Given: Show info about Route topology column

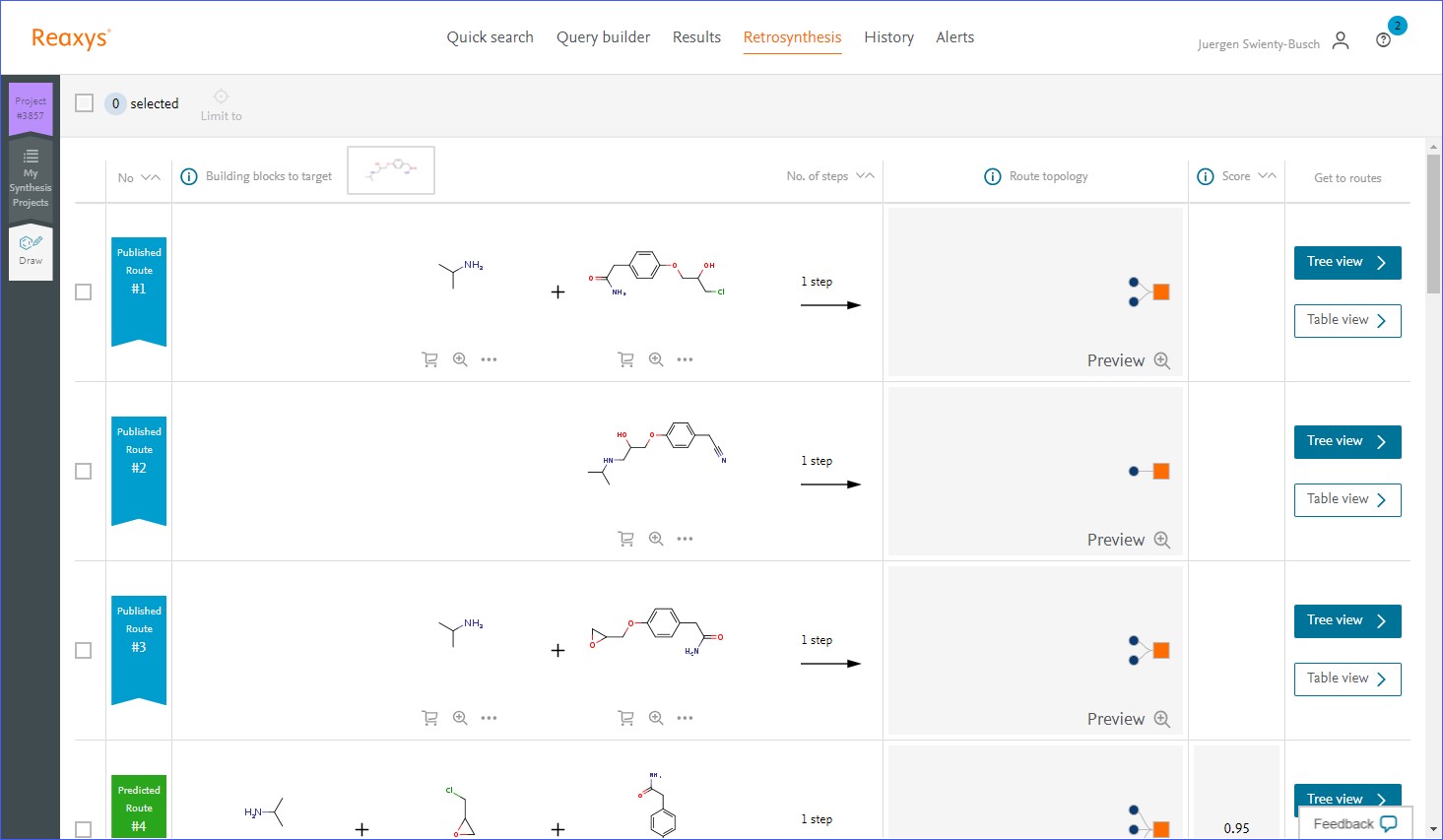Looking at the screenshot, I should coord(993,176).
